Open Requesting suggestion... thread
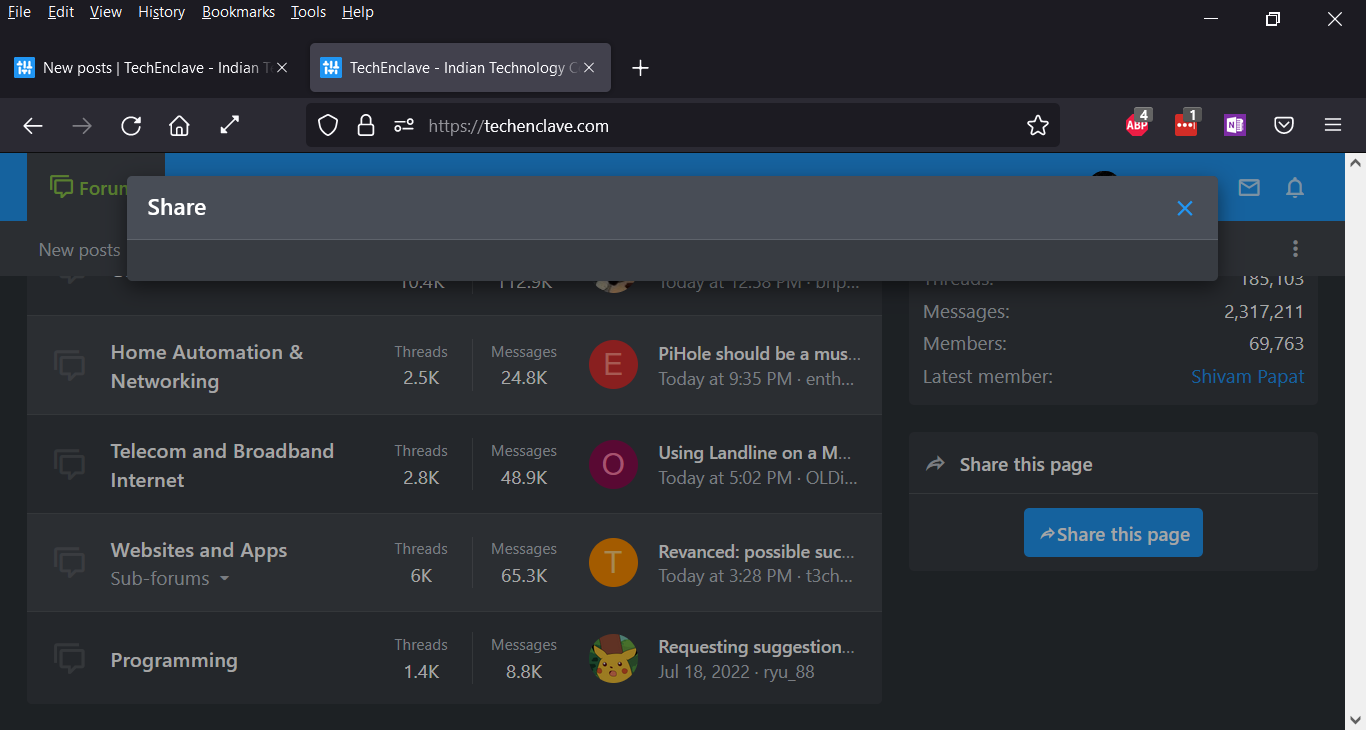The height and width of the screenshot is (730, 1366). click(x=759, y=647)
